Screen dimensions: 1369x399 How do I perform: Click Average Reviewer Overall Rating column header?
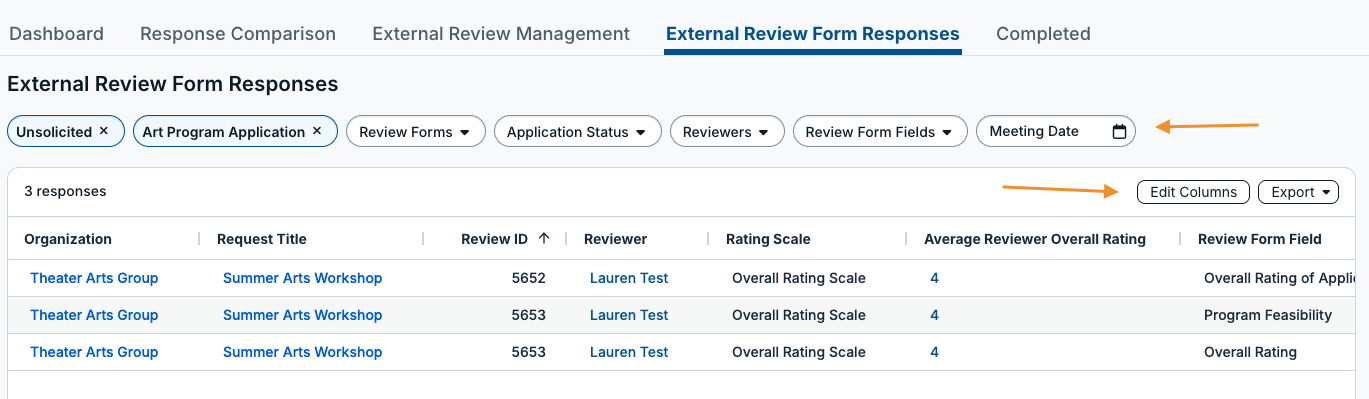(x=1035, y=239)
